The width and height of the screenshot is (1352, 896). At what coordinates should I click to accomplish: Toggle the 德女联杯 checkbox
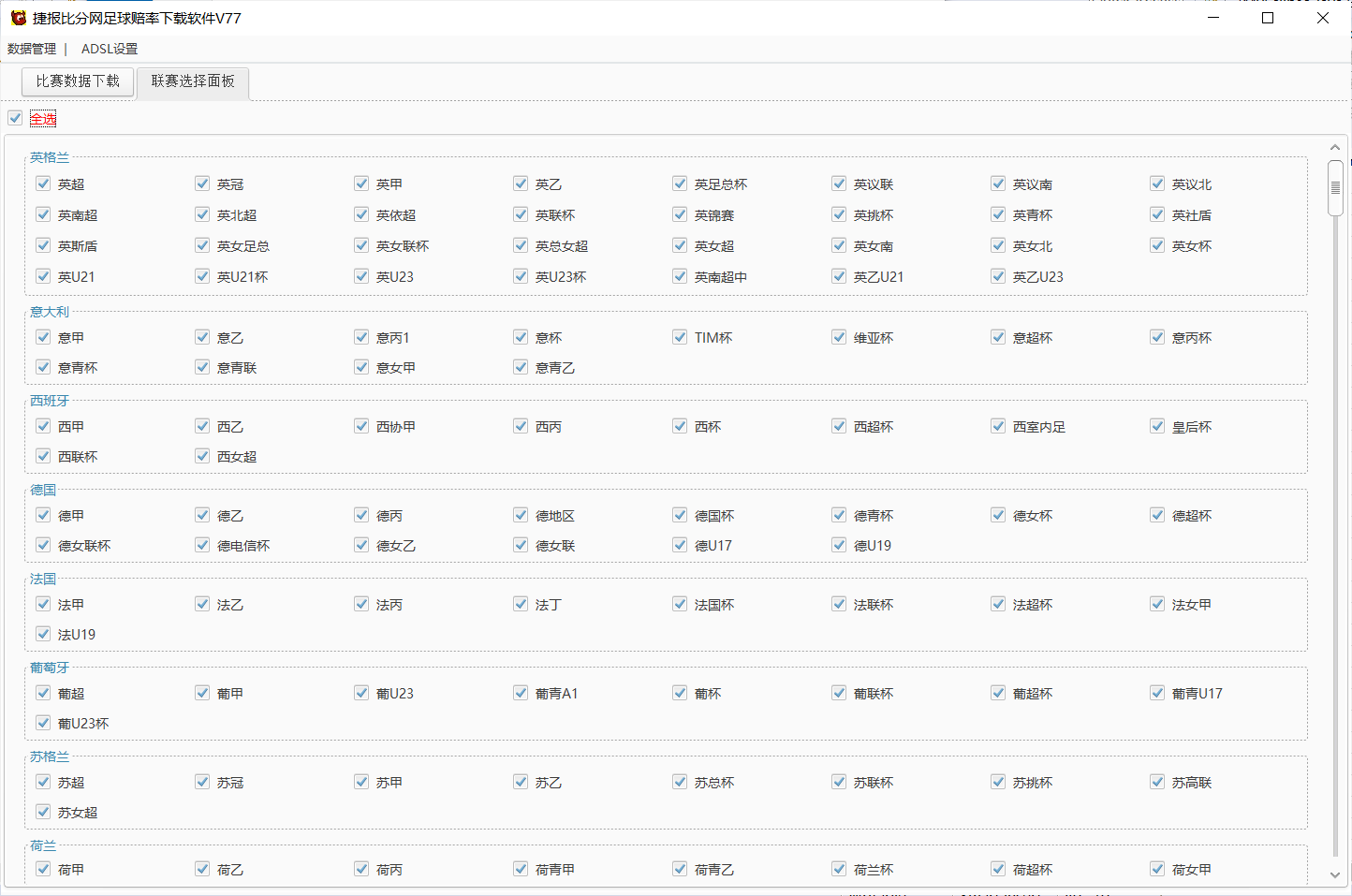click(43, 545)
